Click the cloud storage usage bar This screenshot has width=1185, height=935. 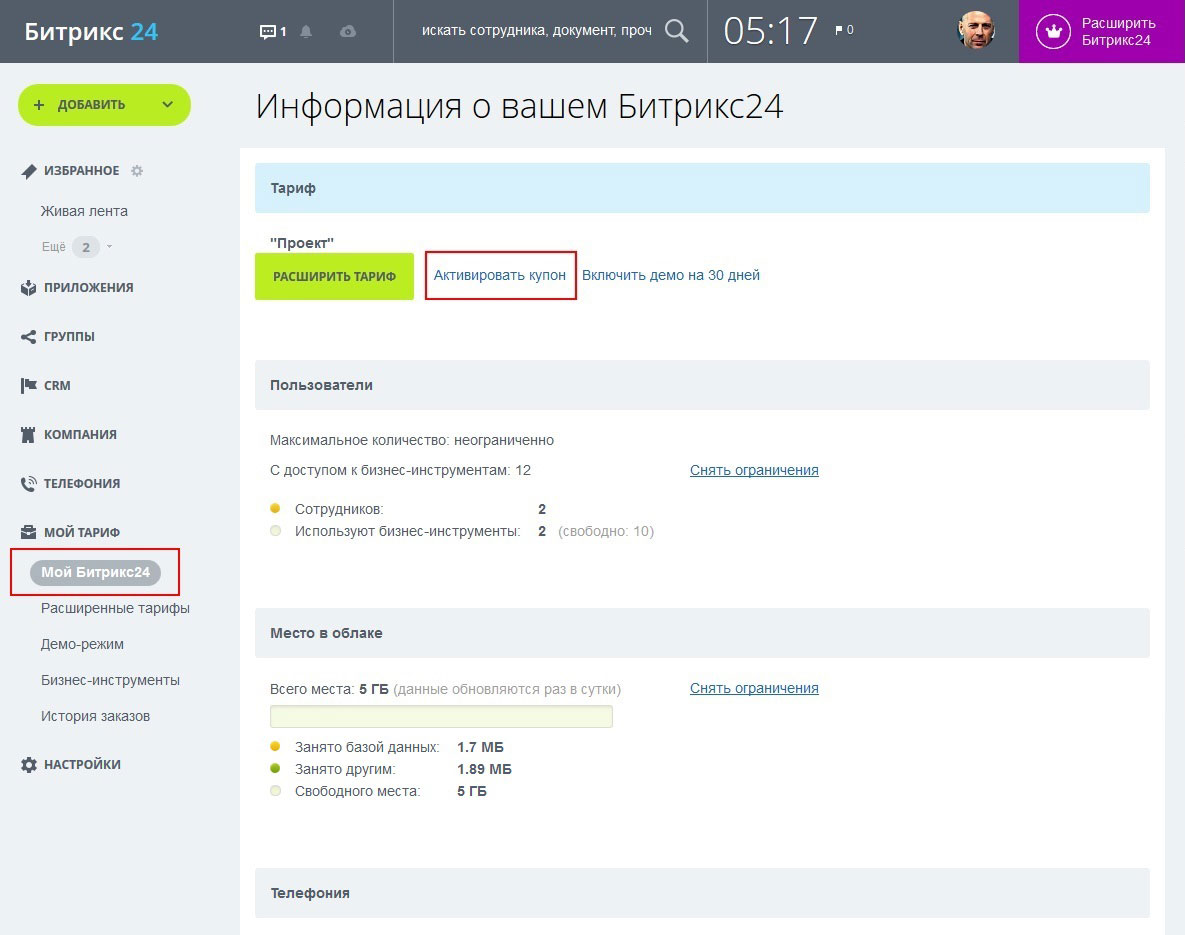coord(441,717)
